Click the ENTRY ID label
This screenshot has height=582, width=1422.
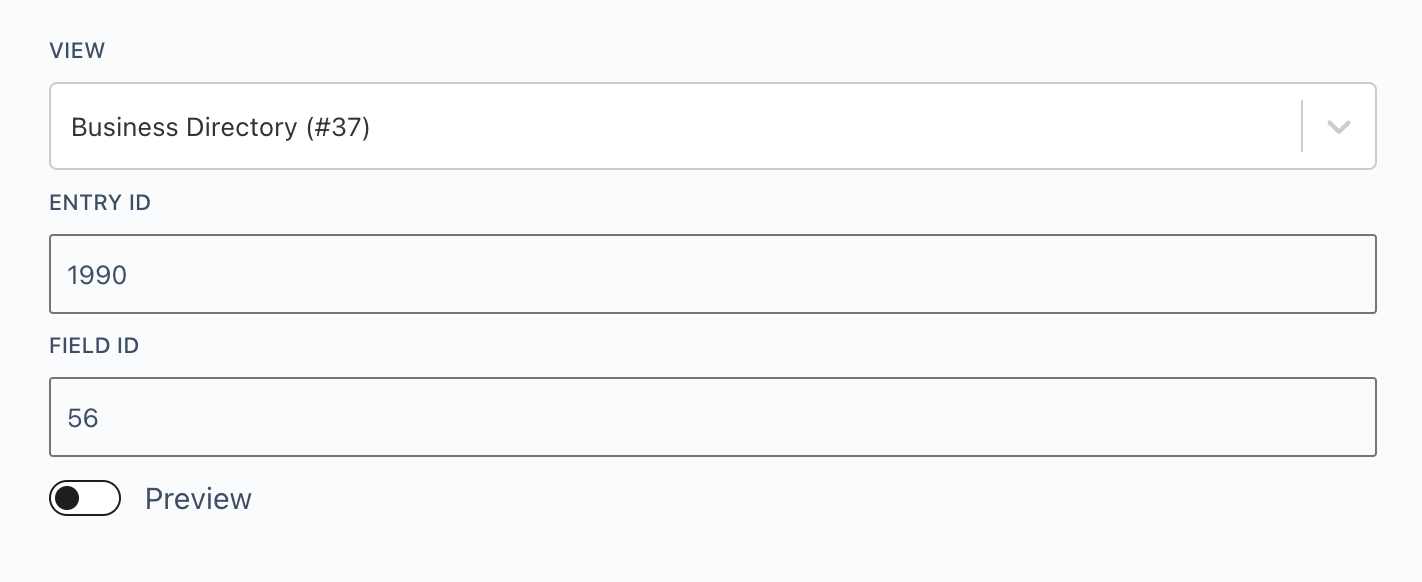tap(100, 203)
